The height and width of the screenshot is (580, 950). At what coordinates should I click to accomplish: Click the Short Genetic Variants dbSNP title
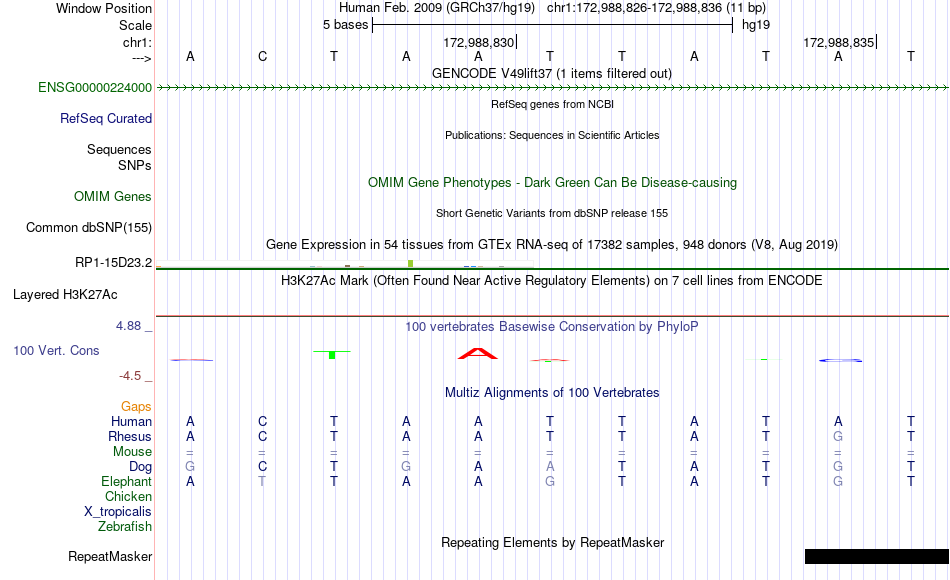pyautogui.click(x=552, y=213)
